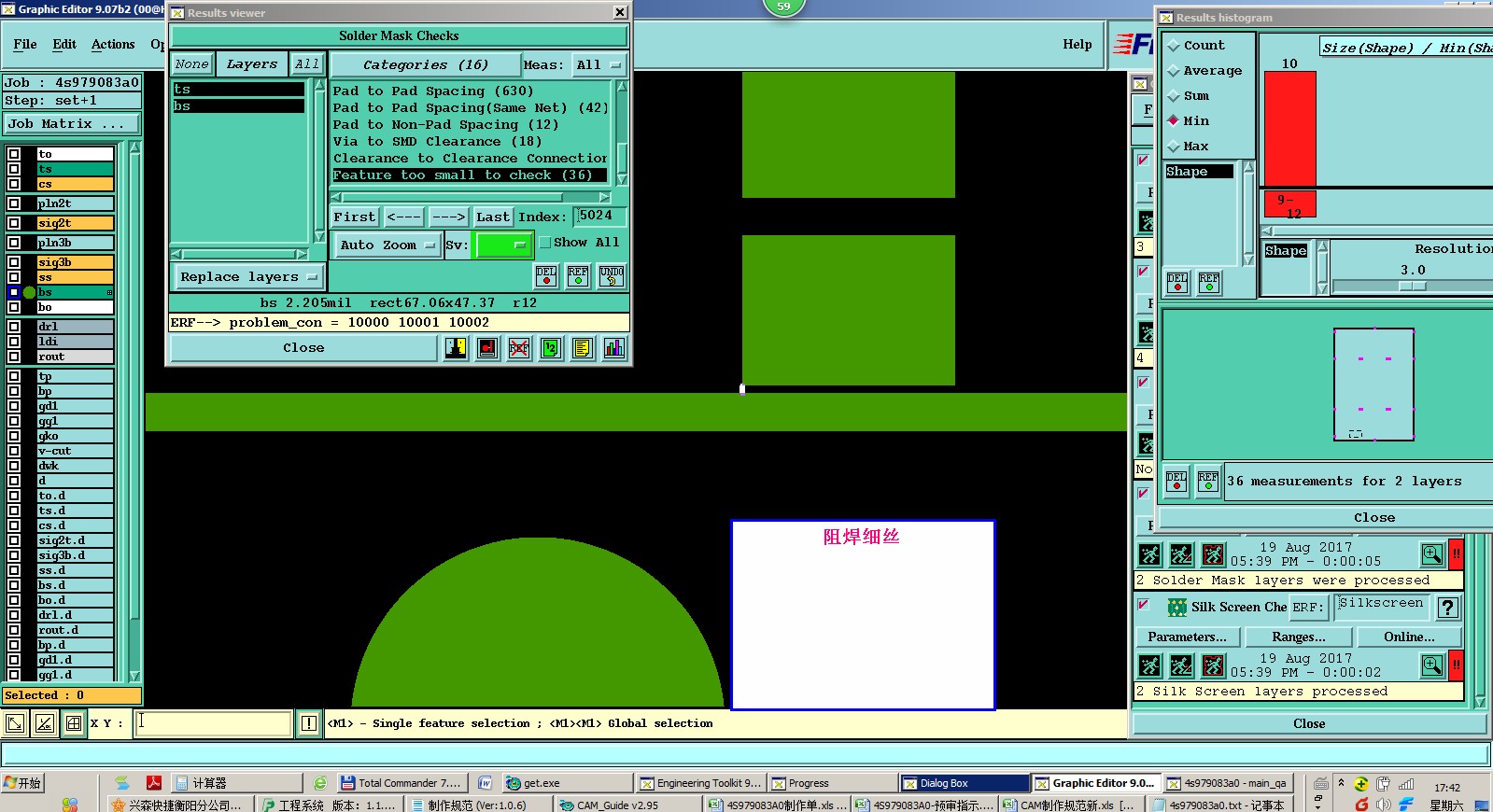Click REF icon below Shape list in histogram

pos(1209,282)
